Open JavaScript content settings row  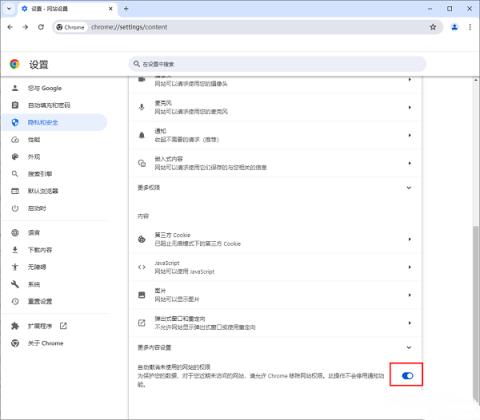[275, 267]
